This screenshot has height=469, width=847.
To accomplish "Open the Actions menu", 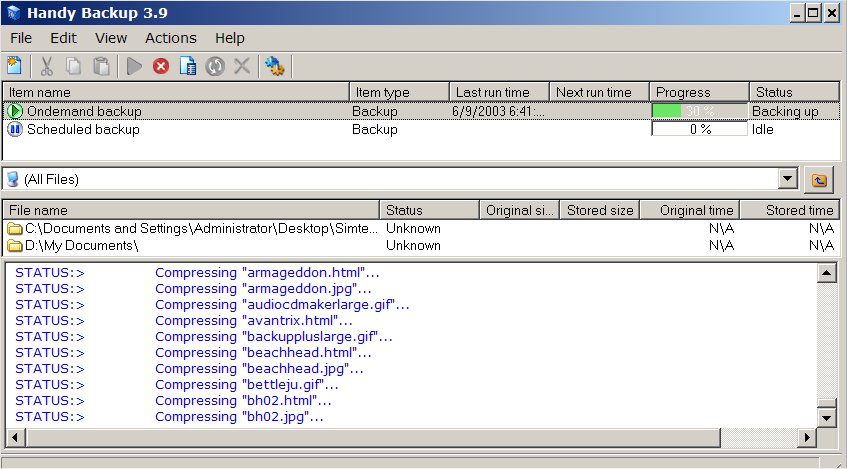I will 171,38.
